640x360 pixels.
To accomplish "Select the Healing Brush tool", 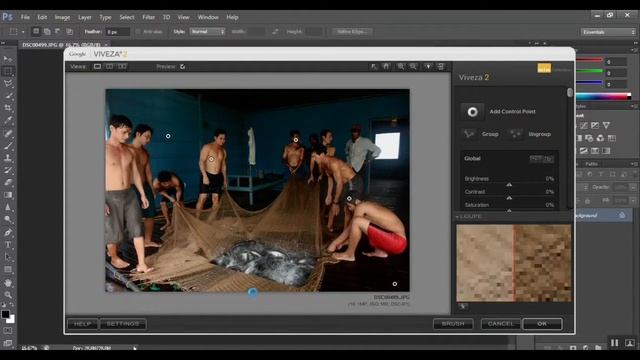I will click(x=8, y=133).
